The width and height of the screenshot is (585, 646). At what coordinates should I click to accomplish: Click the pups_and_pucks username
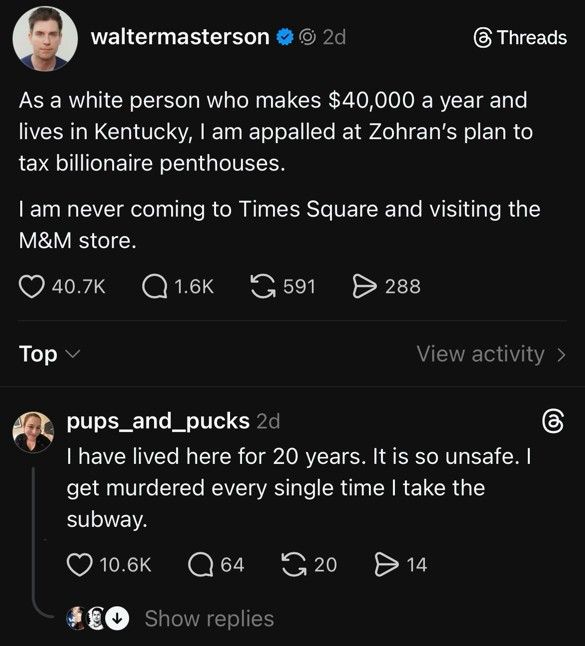158,421
